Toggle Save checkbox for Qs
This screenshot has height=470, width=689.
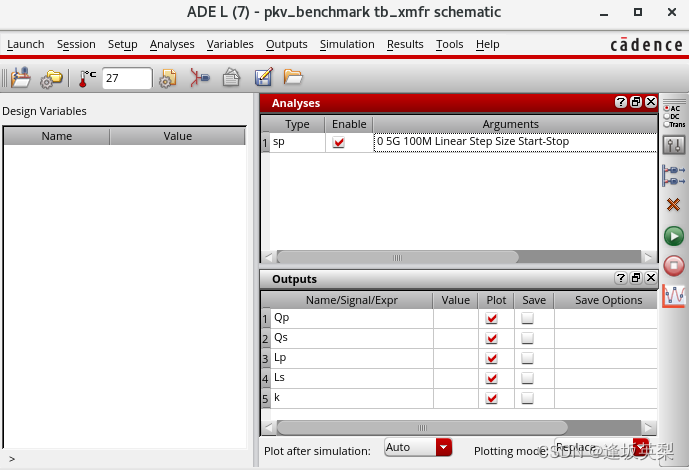(527, 338)
